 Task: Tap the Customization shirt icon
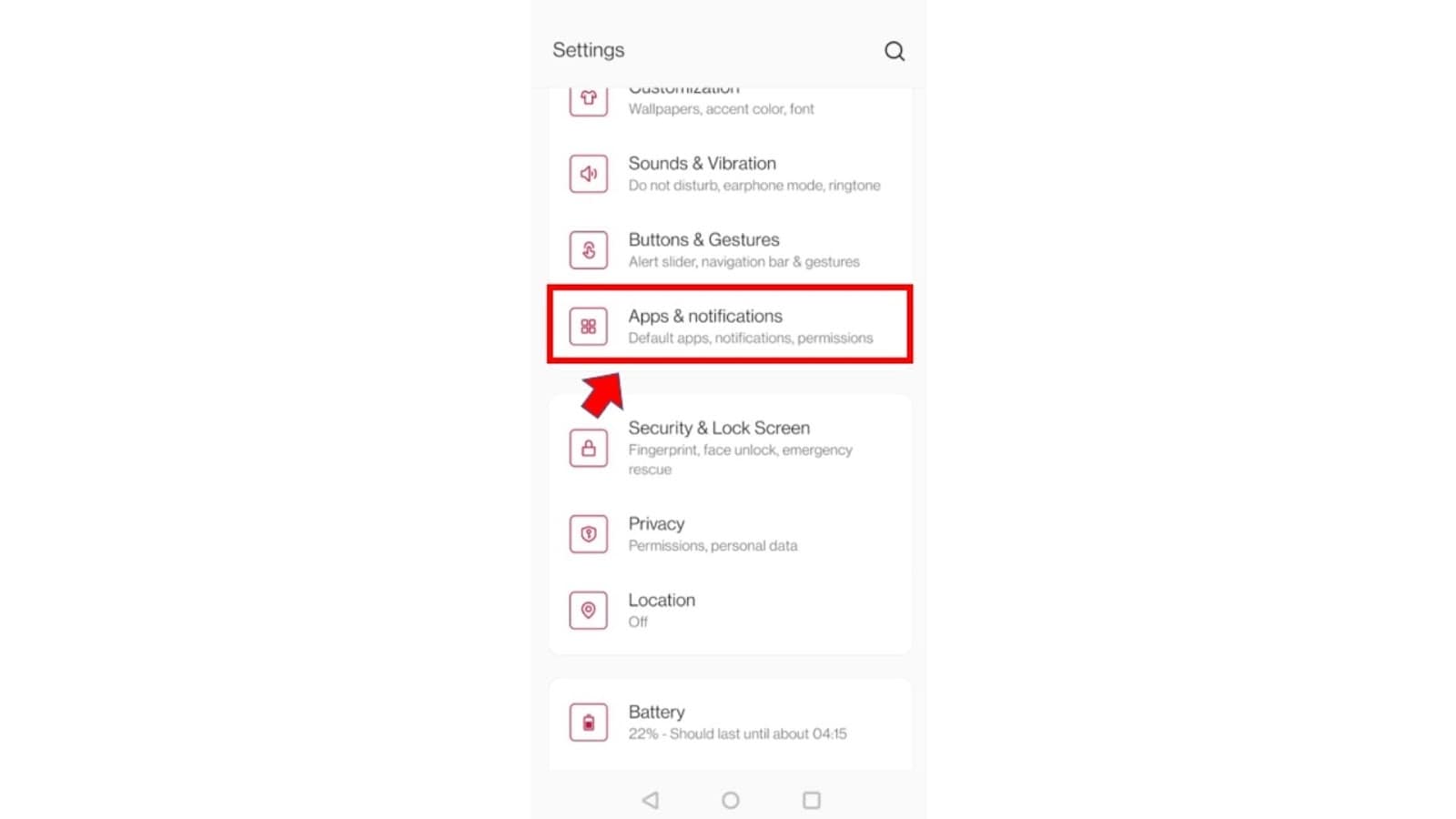589,99
